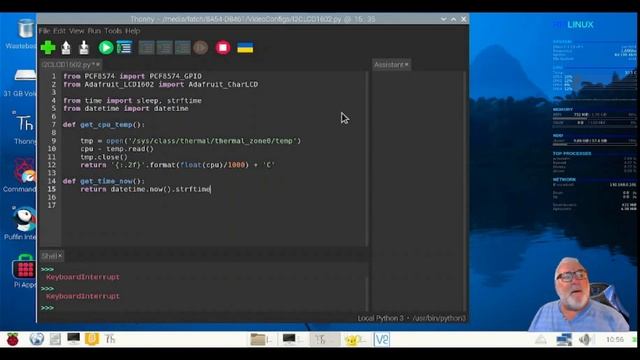
Task: Close the Assistant panel tab
Action: click(407, 64)
